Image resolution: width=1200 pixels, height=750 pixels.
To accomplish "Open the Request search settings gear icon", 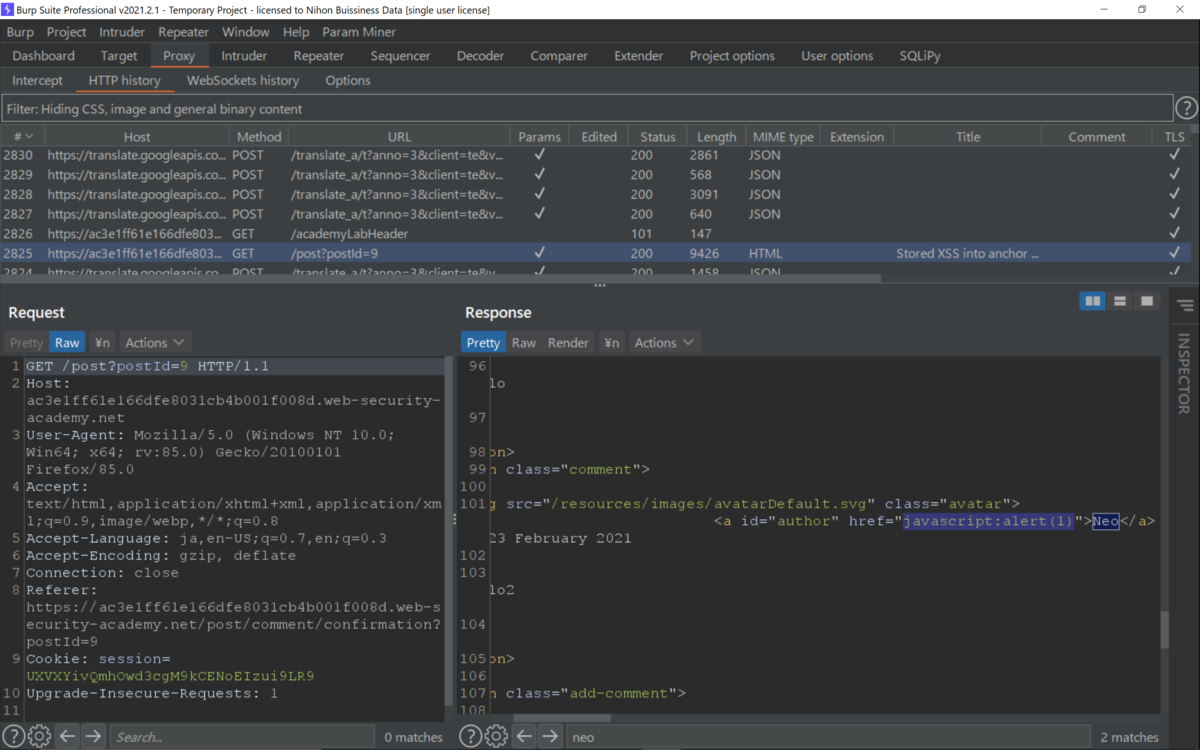I will [x=39, y=737].
